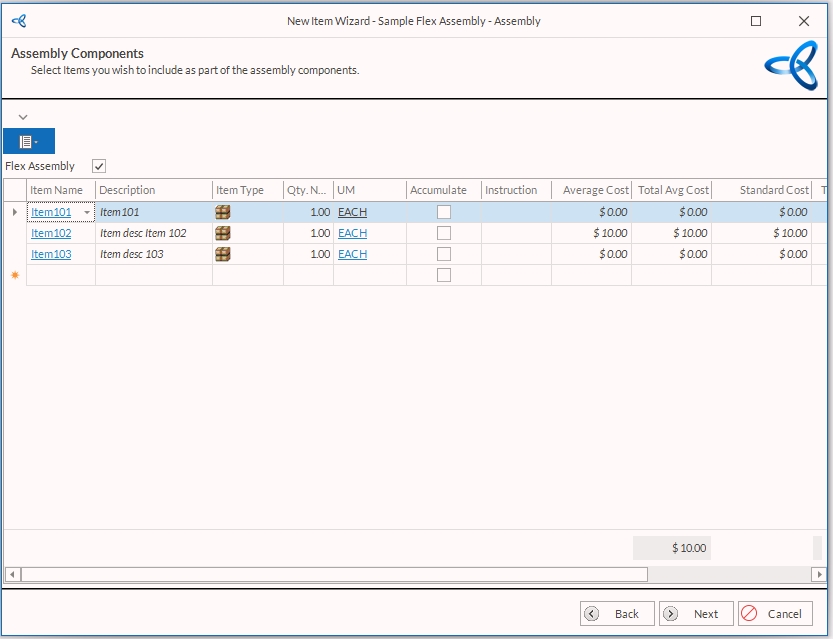Maximize the New Item Wizard window
Image resolution: width=833 pixels, height=639 pixels.
(x=756, y=21)
